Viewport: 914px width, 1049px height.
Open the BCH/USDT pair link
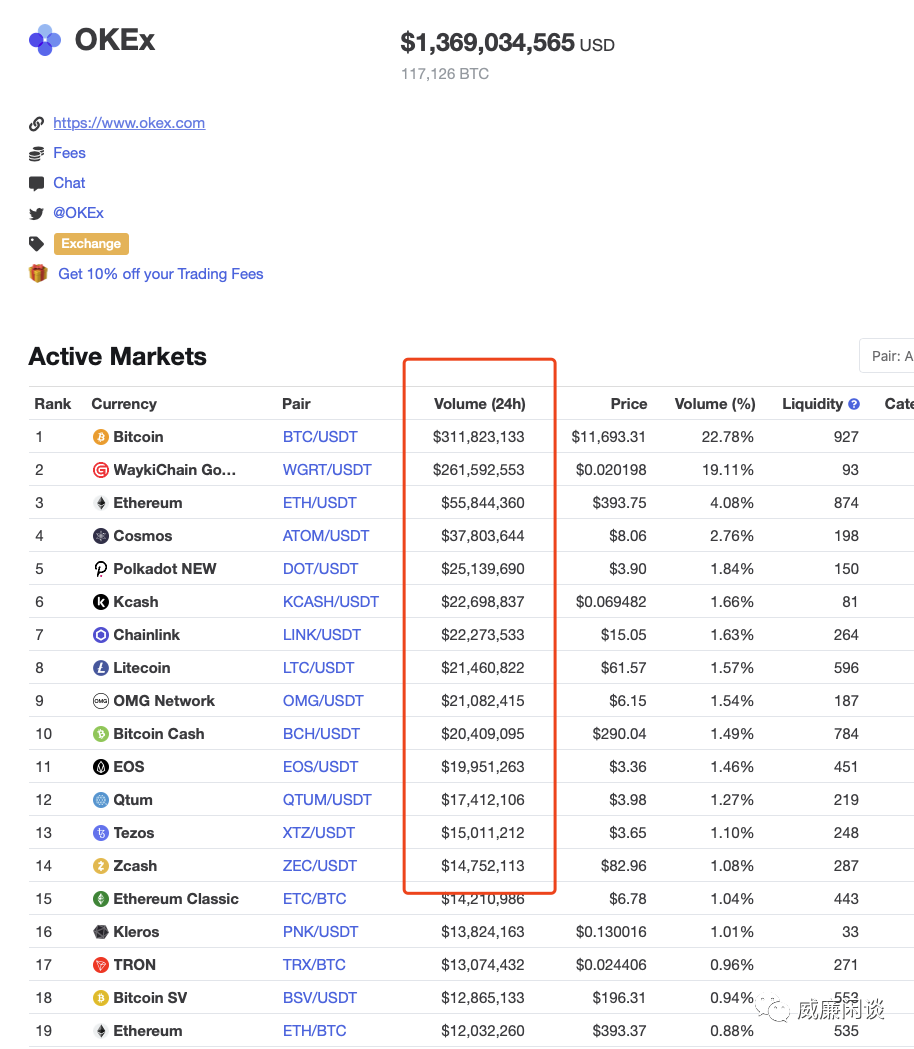321,734
